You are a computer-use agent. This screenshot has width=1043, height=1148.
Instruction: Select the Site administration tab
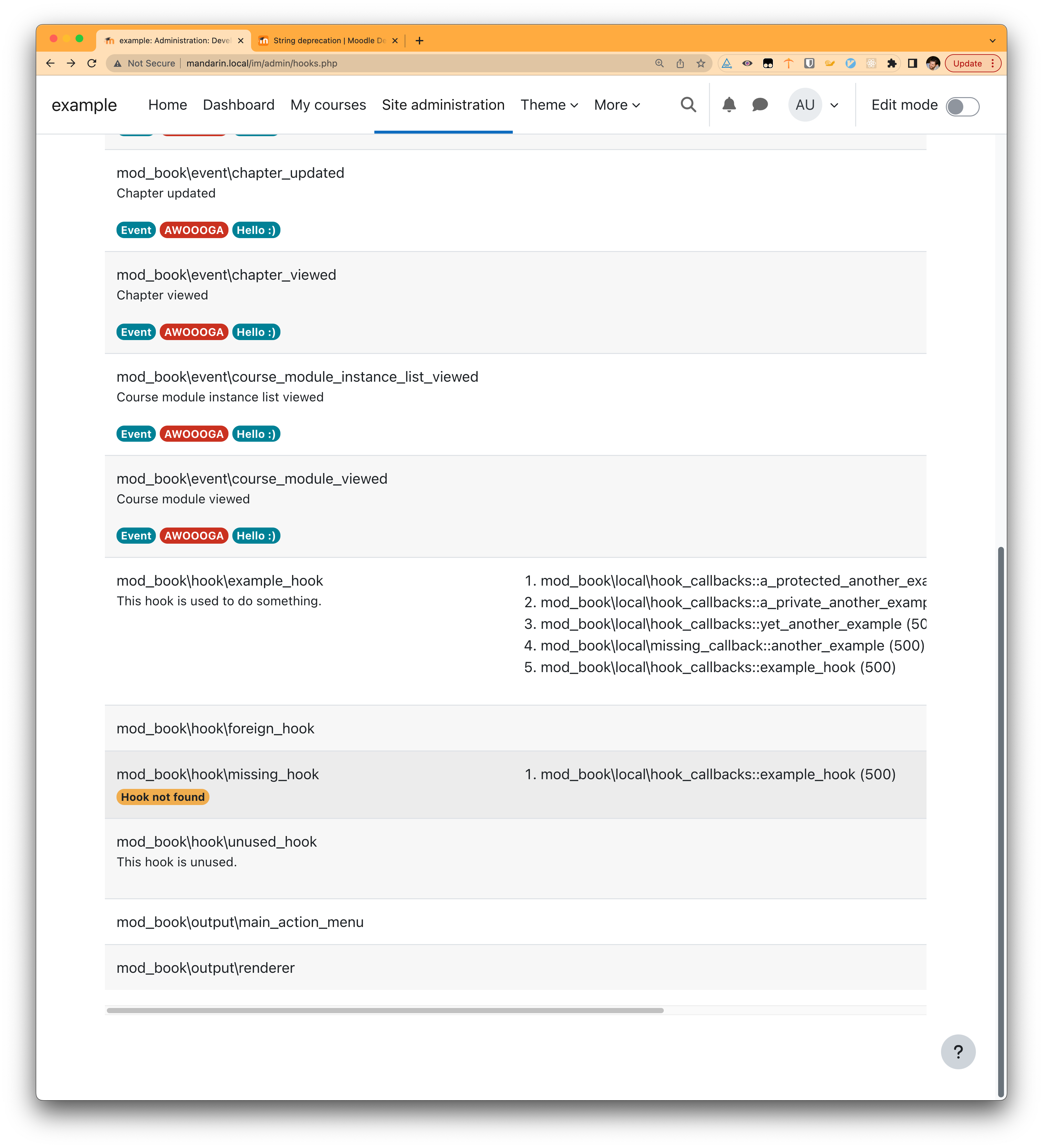click(x=443, y=105)
